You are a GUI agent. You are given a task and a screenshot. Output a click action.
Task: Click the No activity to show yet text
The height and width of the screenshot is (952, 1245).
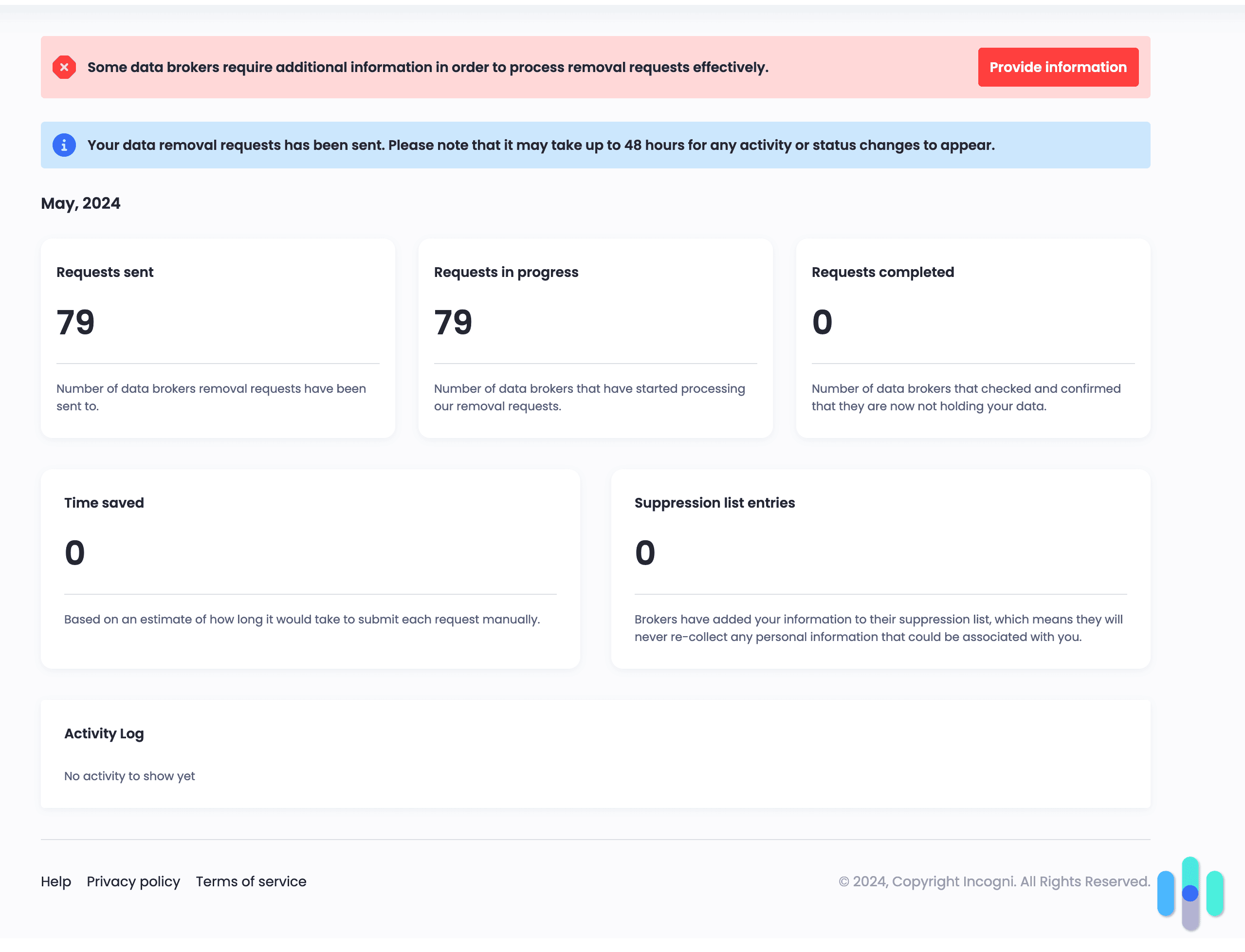coord(129,776)
